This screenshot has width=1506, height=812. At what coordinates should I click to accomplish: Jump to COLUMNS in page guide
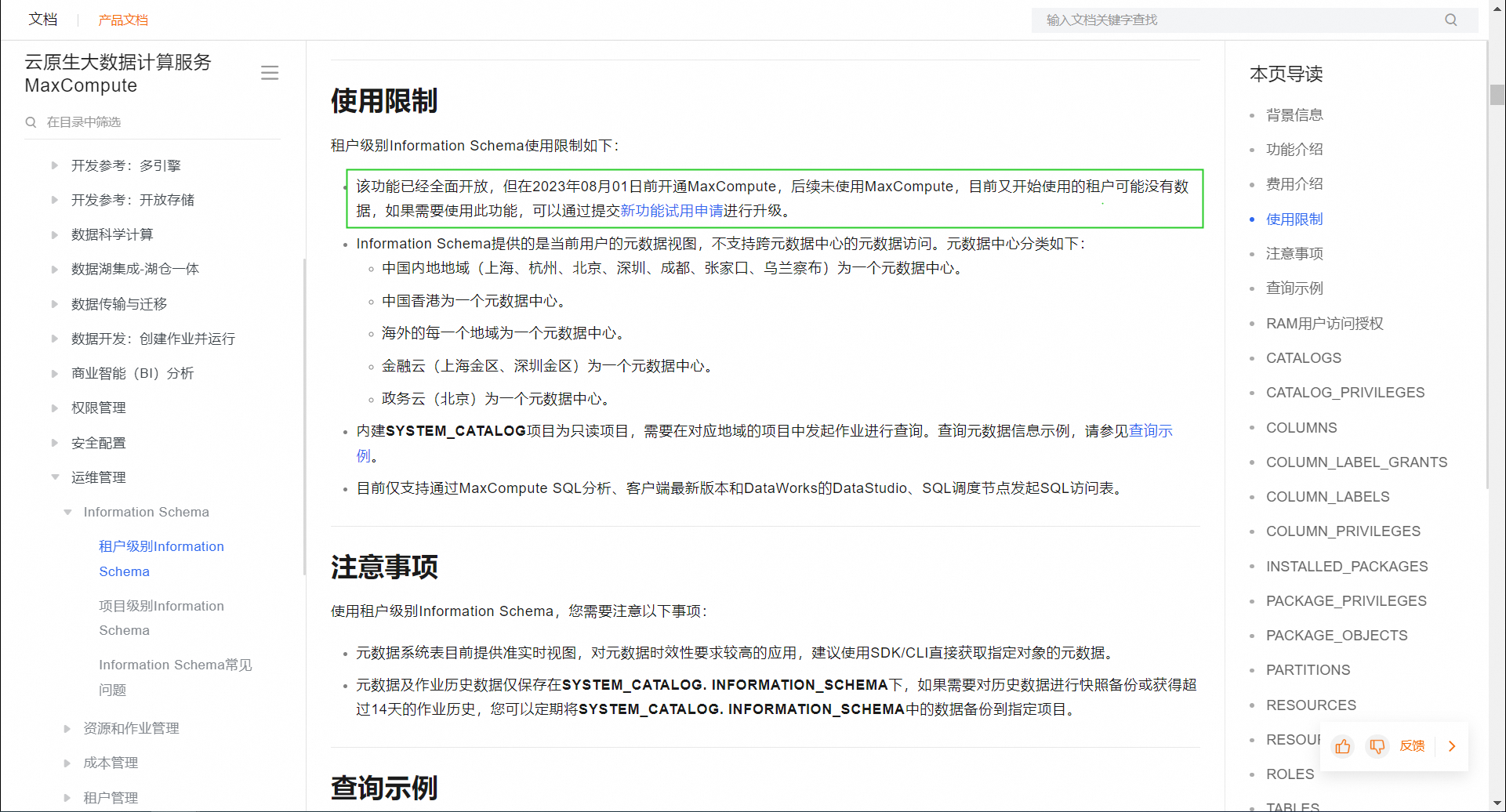tap(1301, 427)
